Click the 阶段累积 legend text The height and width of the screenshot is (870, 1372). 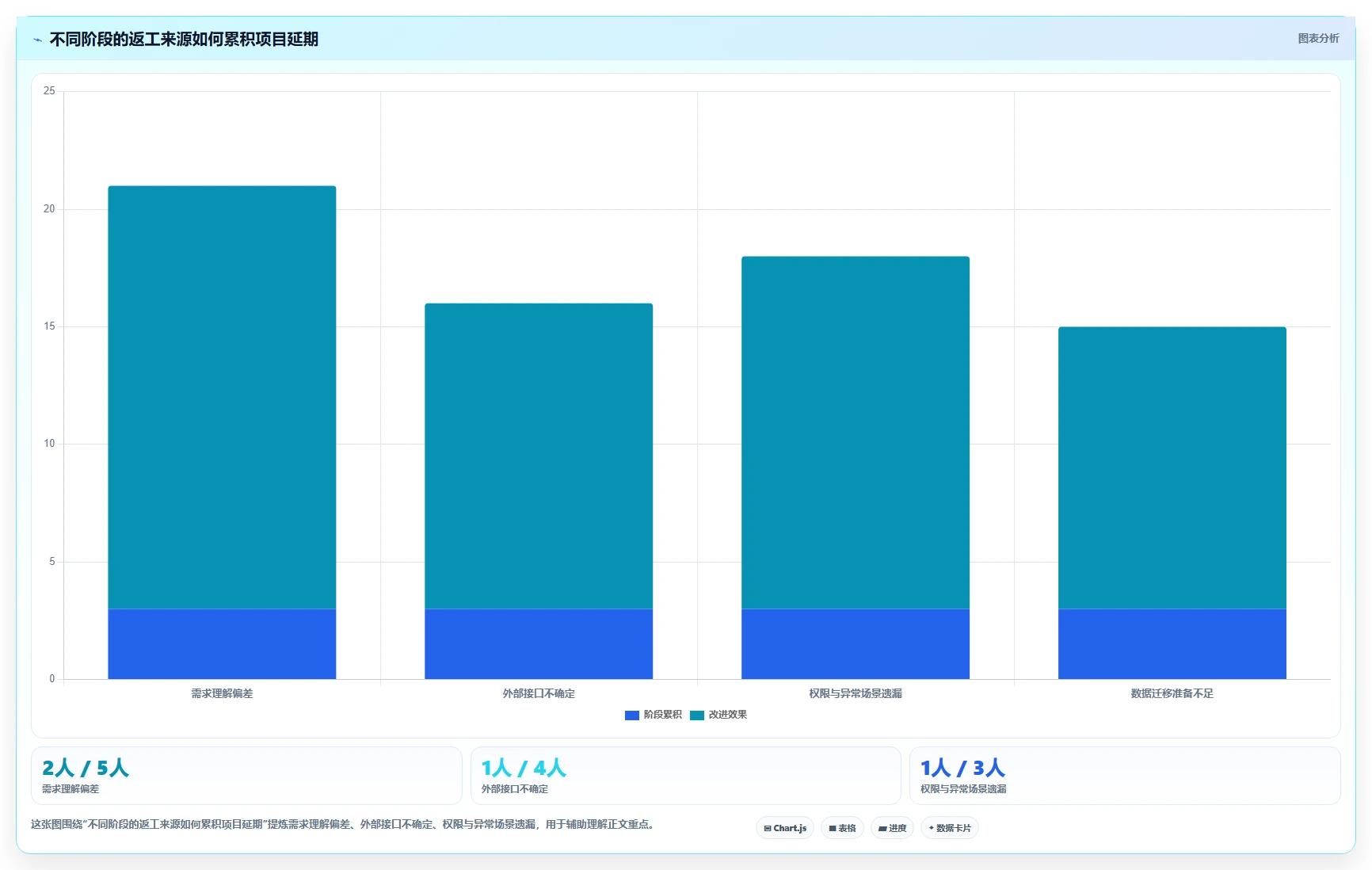[x=662, y=715]
